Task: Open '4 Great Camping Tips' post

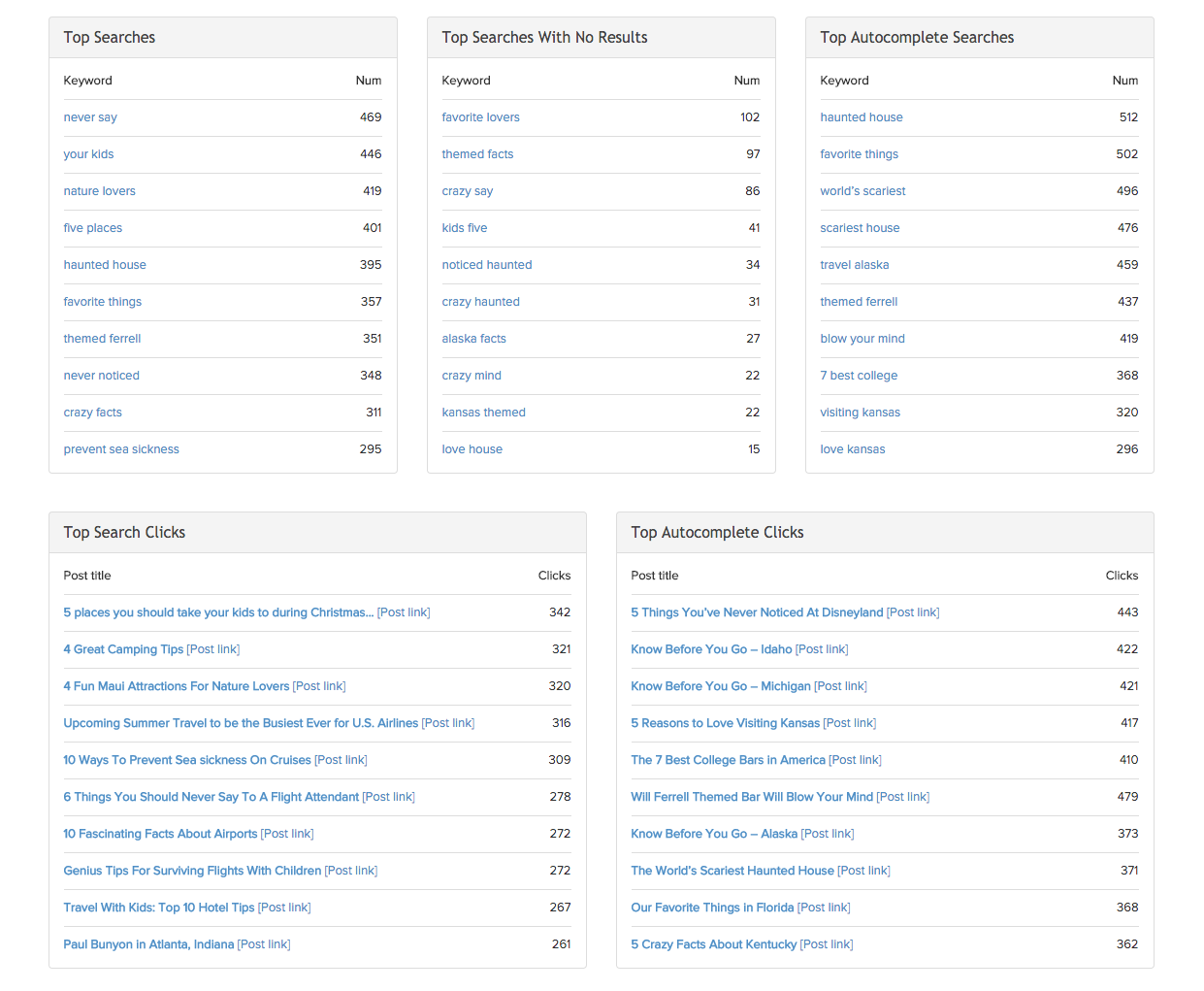Action: (x=123, y=649)
